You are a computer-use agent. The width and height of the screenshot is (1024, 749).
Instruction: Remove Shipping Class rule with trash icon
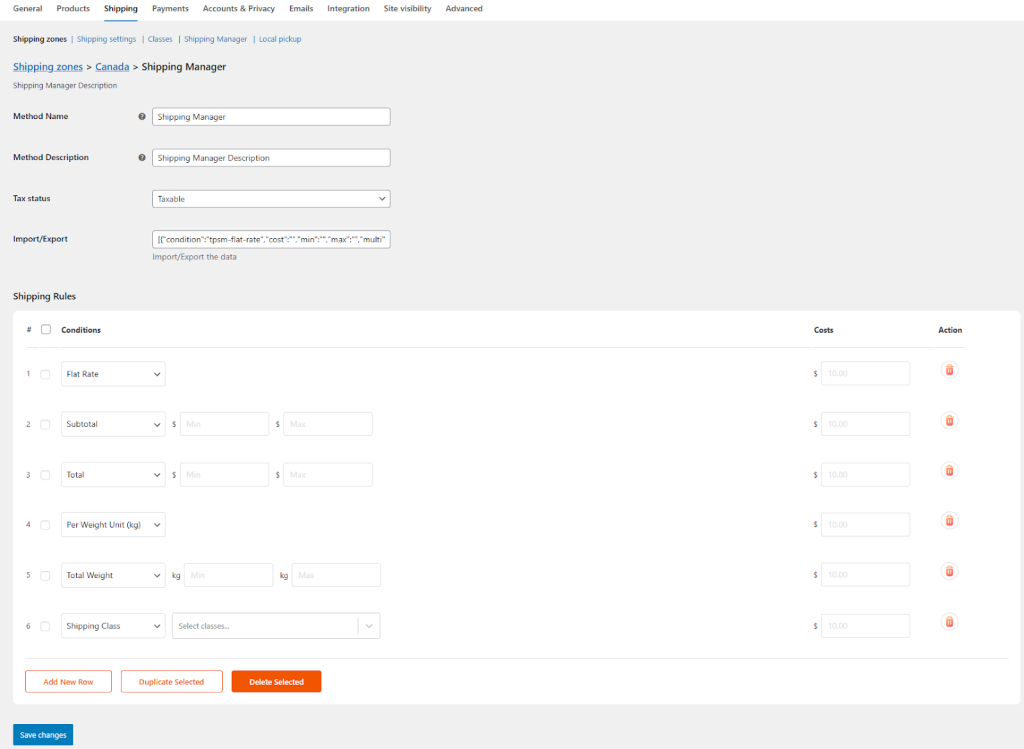[949, 622]
